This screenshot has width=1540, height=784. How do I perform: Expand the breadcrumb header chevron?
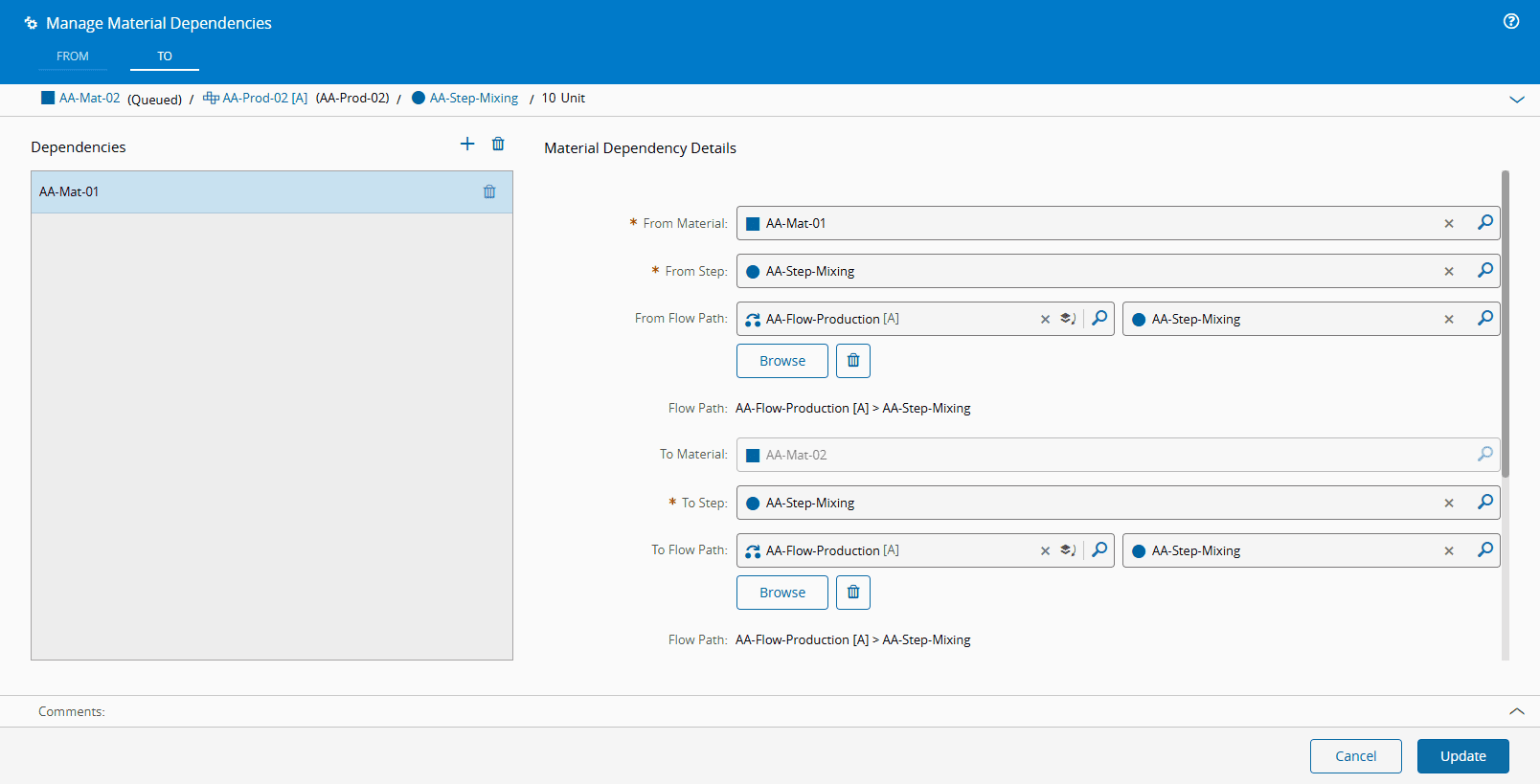click(x=1517, y=100)
